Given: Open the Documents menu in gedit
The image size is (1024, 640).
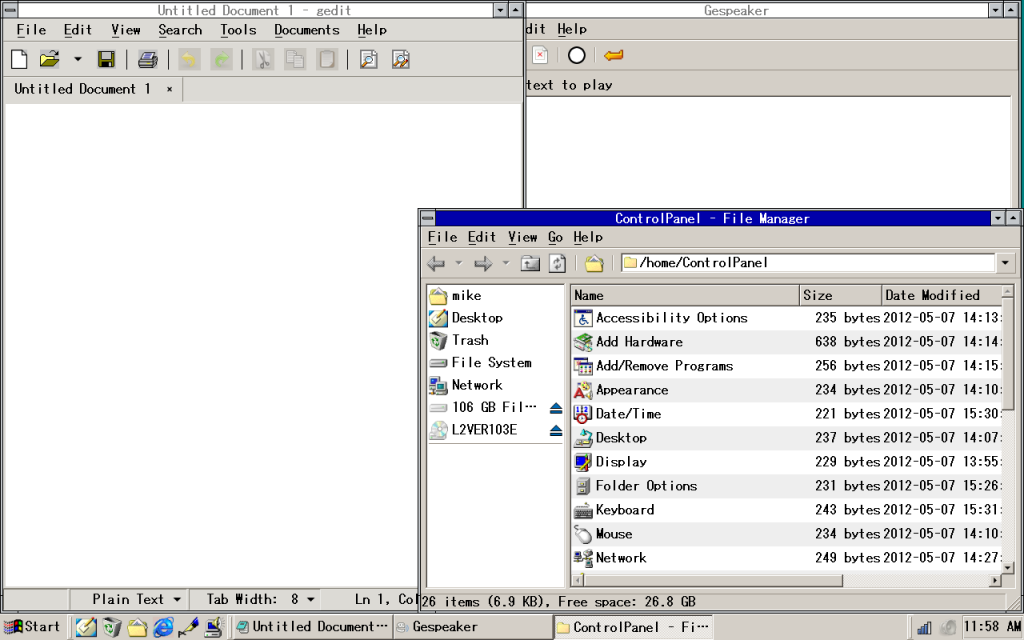Looking at the screenshot, I should pos(306,30).
